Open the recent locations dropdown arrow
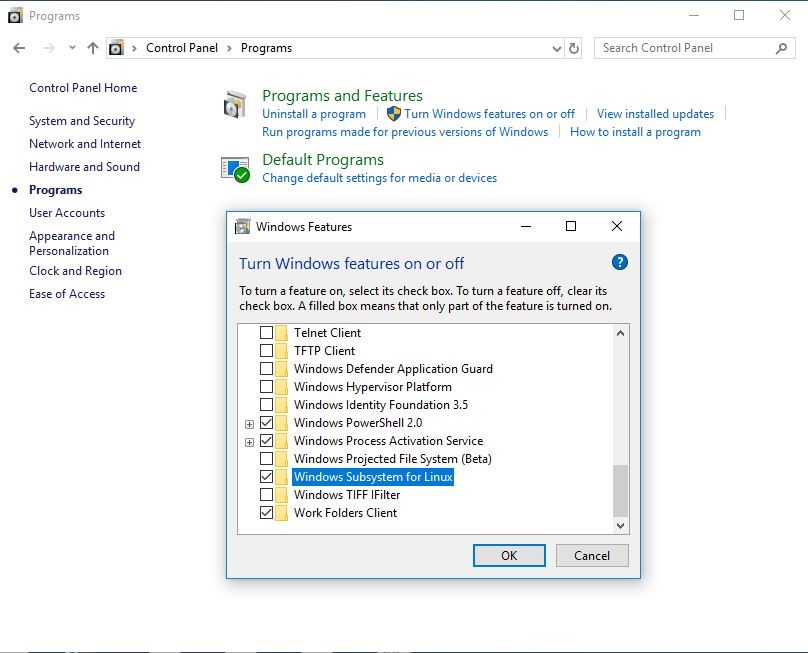This screenshot has height=653, width=808. coord(72,48)
